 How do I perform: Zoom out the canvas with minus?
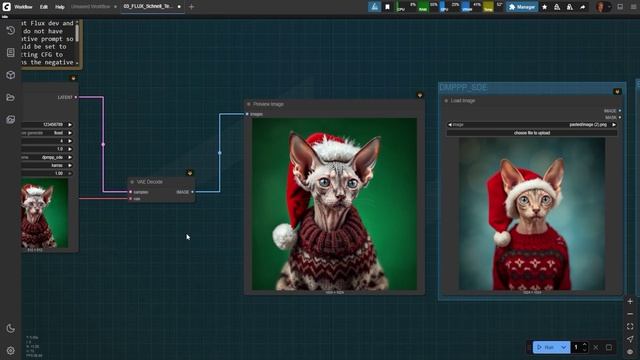click(630, 314)
